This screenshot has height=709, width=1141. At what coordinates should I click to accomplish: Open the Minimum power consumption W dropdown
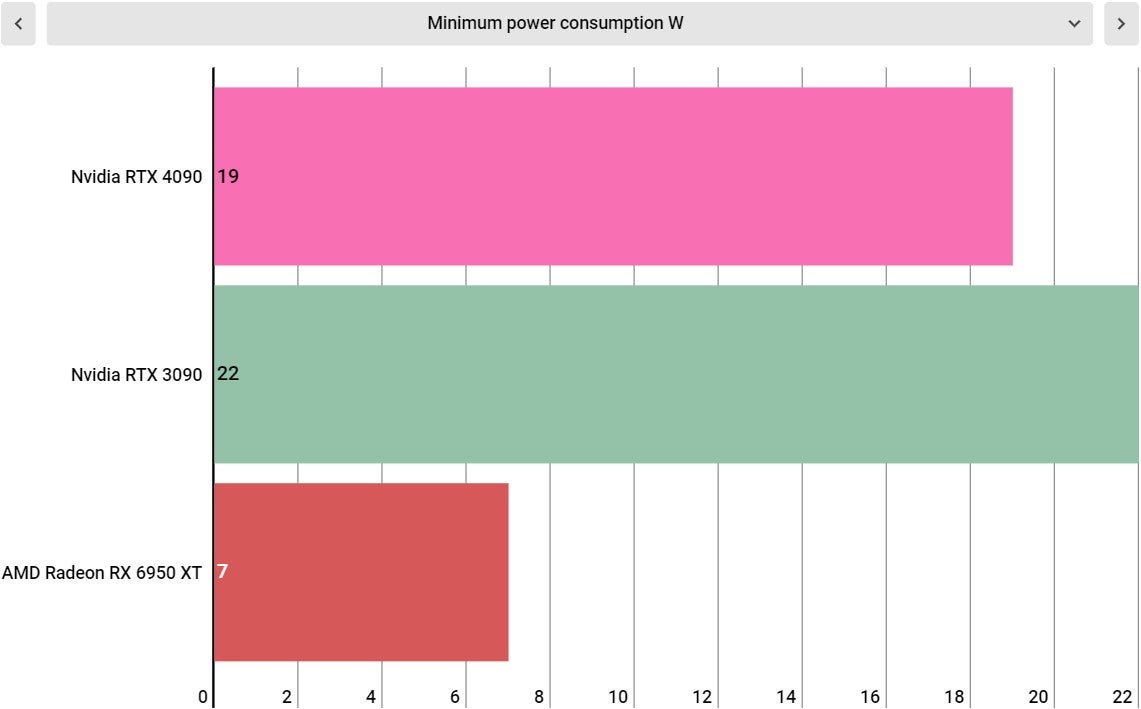[x=555, y=23]
